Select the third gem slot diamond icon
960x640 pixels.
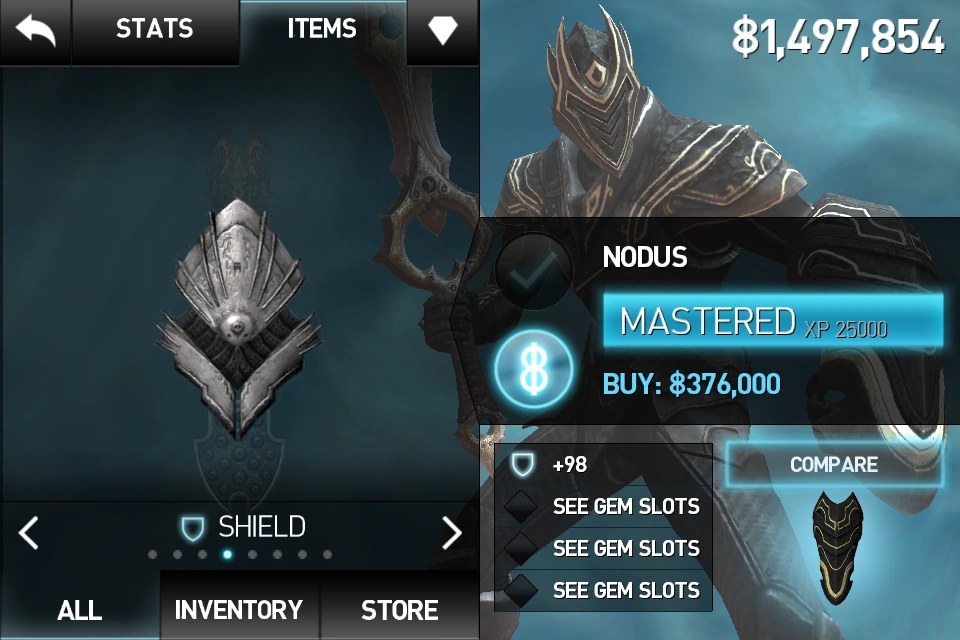520,590
